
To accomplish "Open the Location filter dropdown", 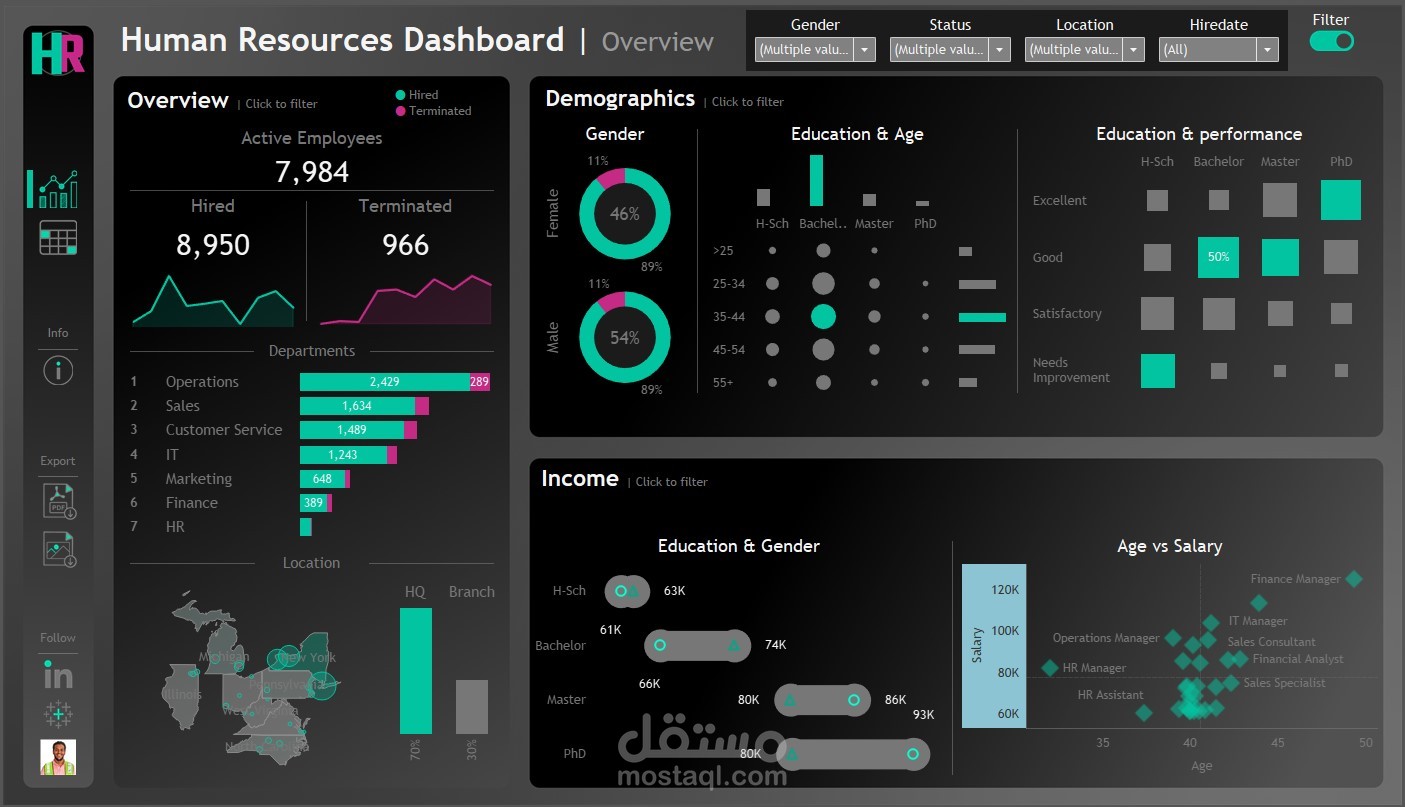I will click(1085, 49).
